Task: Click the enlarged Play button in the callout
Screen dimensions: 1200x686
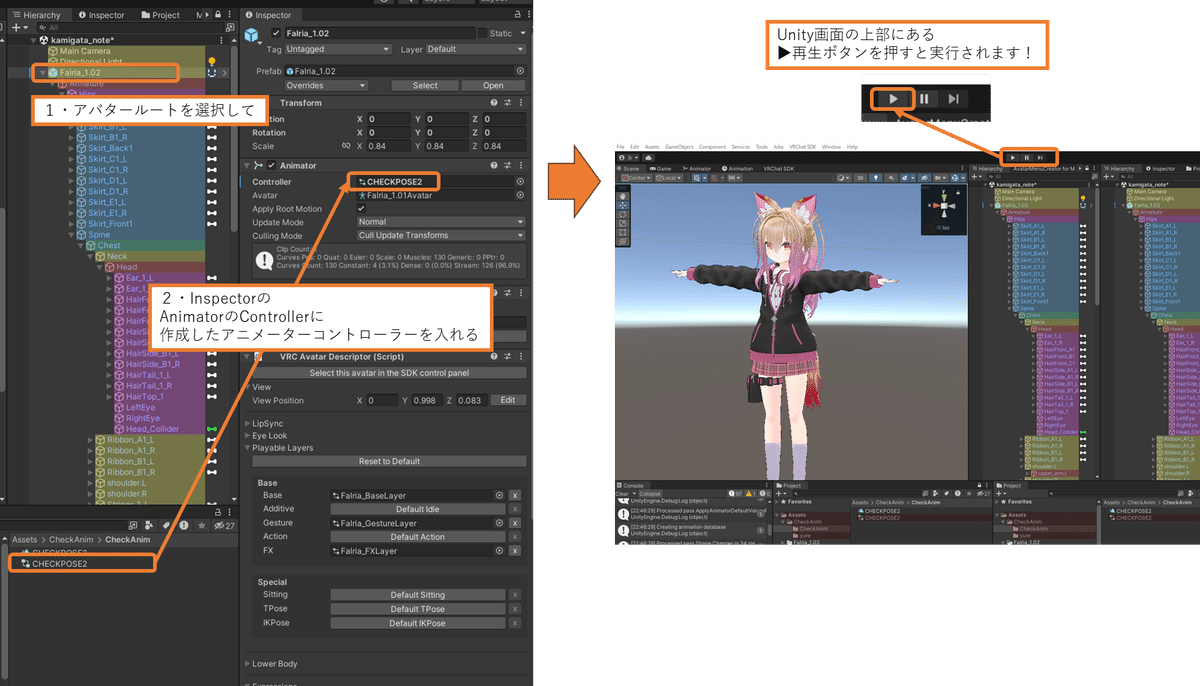Action: pyautogui.click(x=894, y=99)
